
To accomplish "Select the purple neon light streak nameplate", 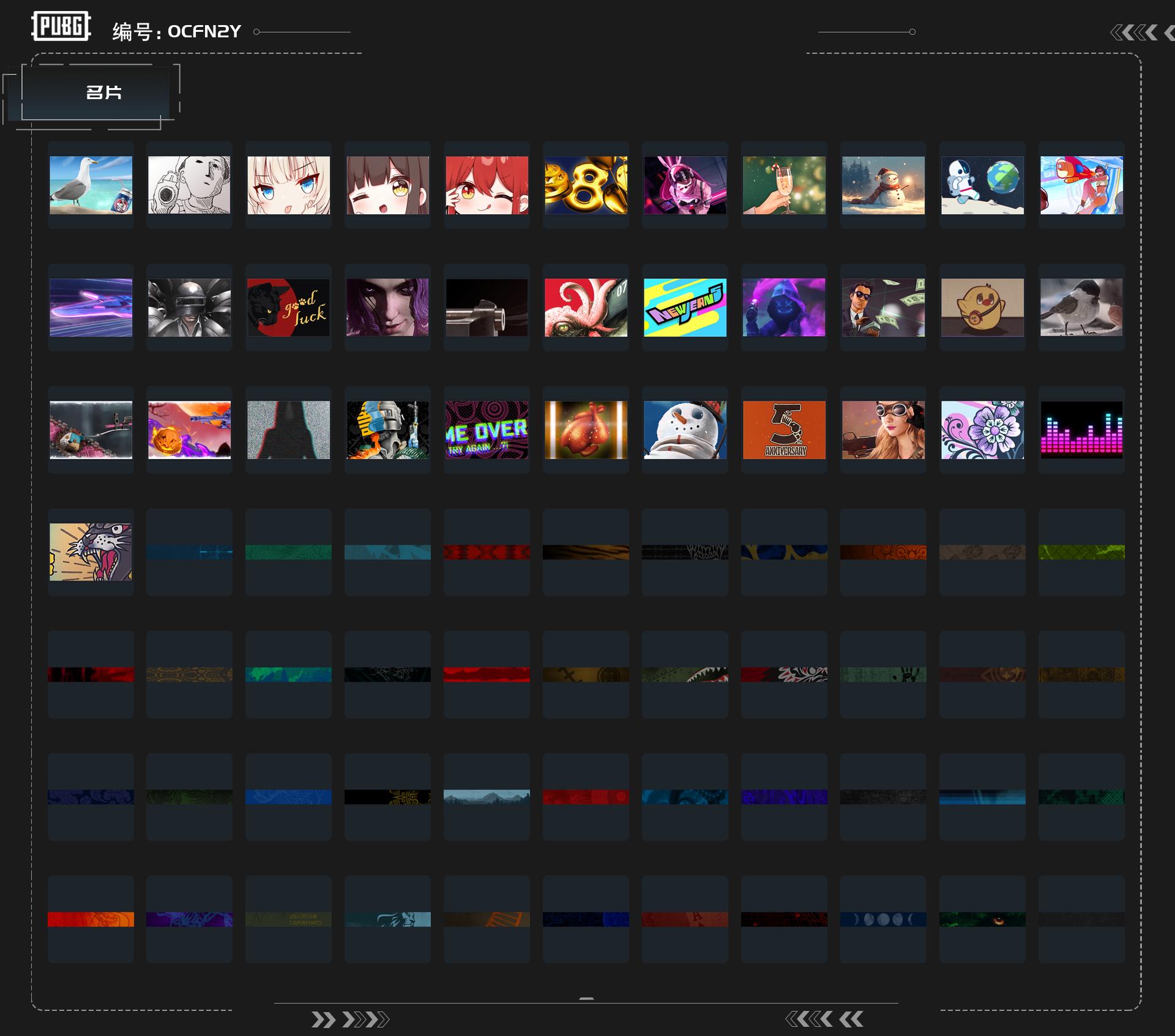I will coord(91,307).
